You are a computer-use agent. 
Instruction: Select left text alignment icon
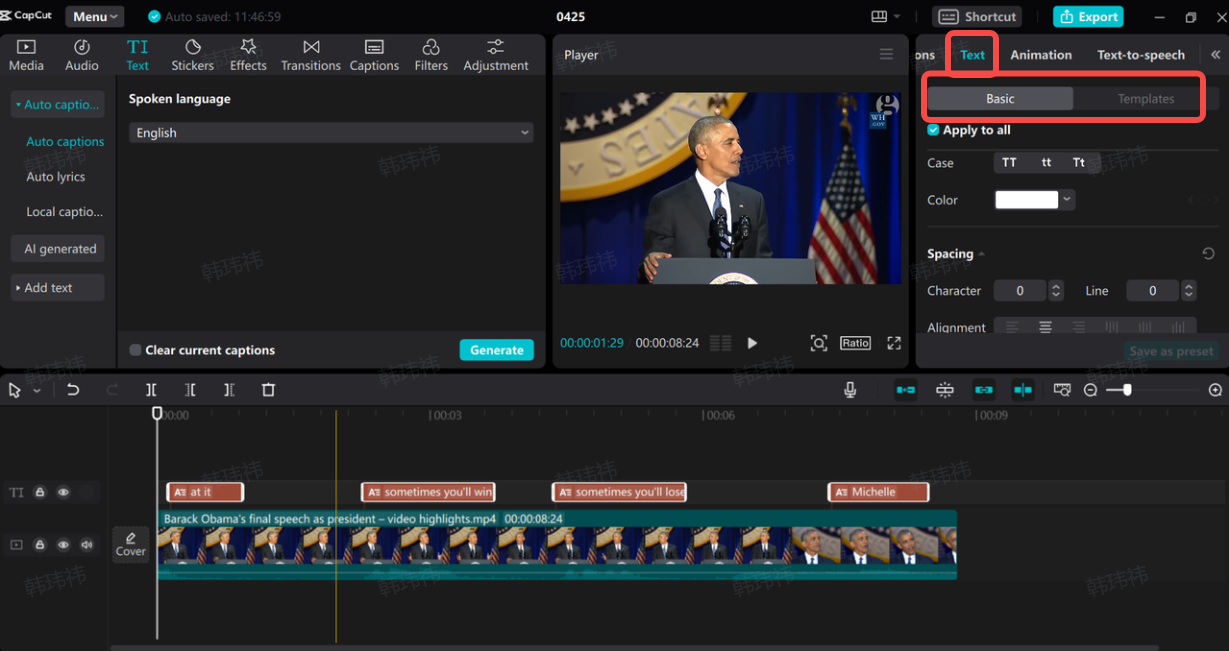click(1012, 327)
